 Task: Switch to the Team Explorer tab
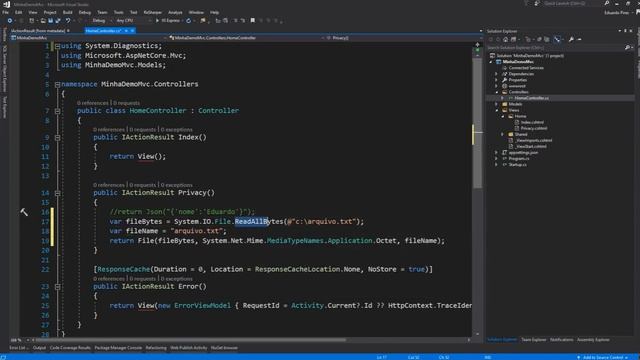[x=533, y=340]
